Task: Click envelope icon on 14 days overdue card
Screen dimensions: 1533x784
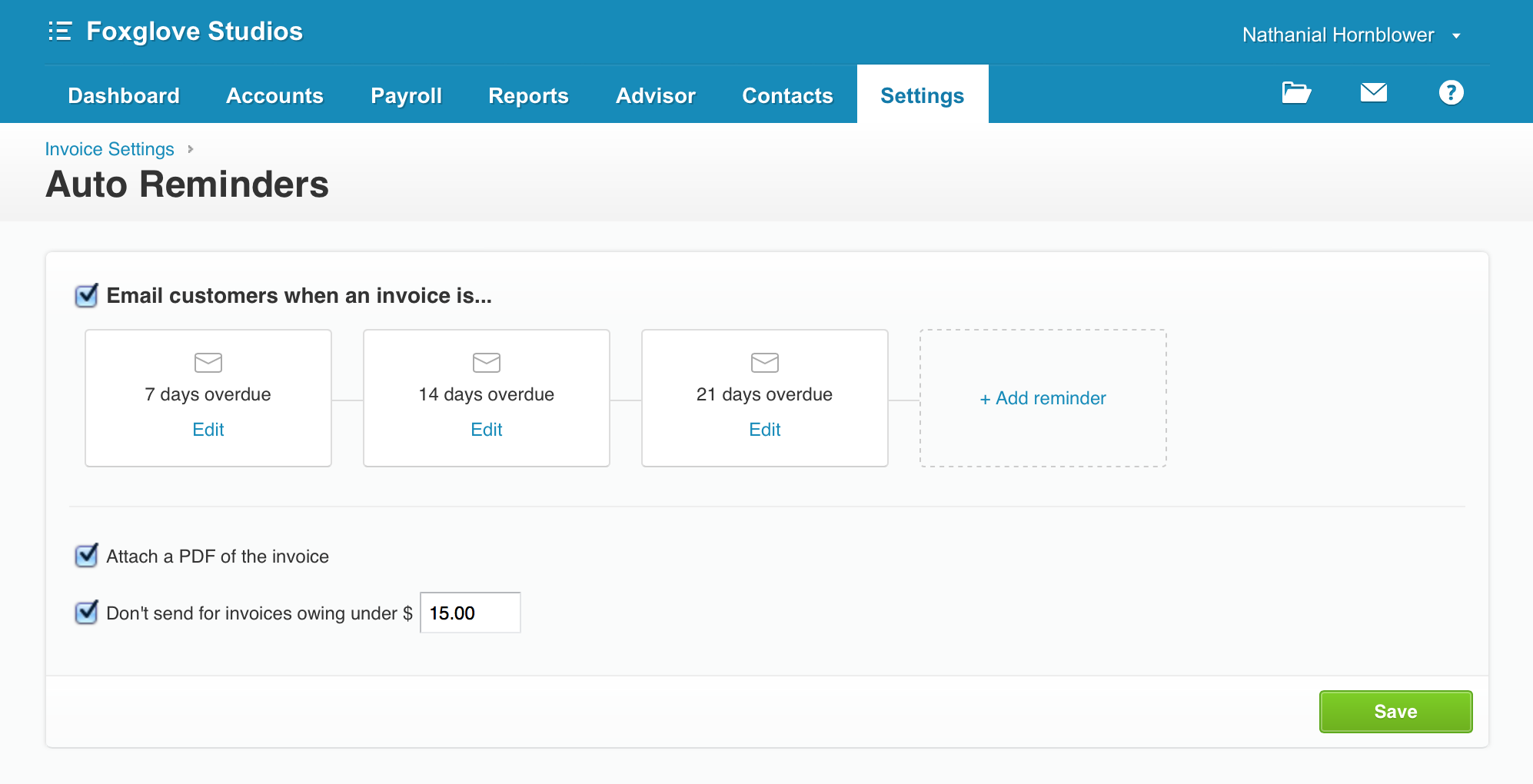Action: [x=487, y=362]
